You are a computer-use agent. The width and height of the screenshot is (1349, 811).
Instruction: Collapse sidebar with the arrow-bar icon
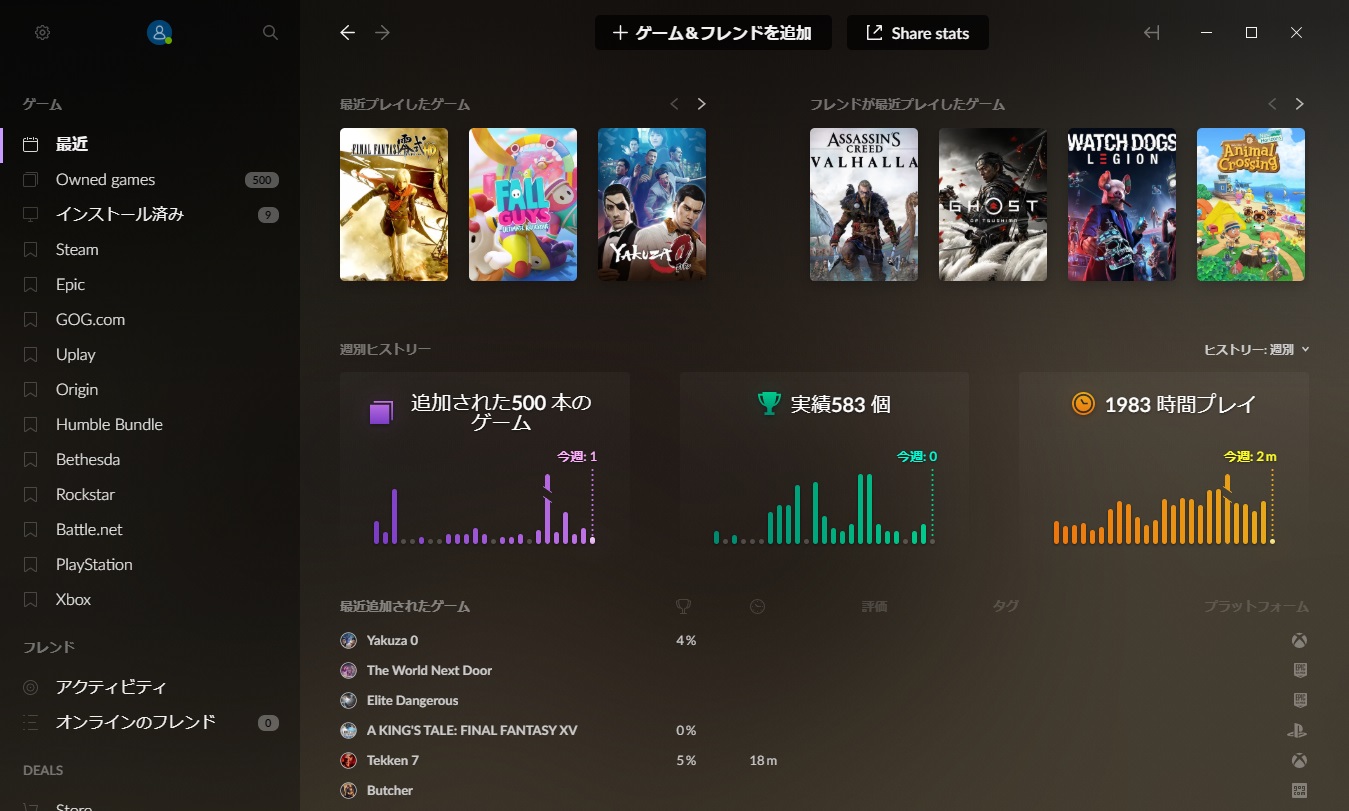coord(1152,33)
